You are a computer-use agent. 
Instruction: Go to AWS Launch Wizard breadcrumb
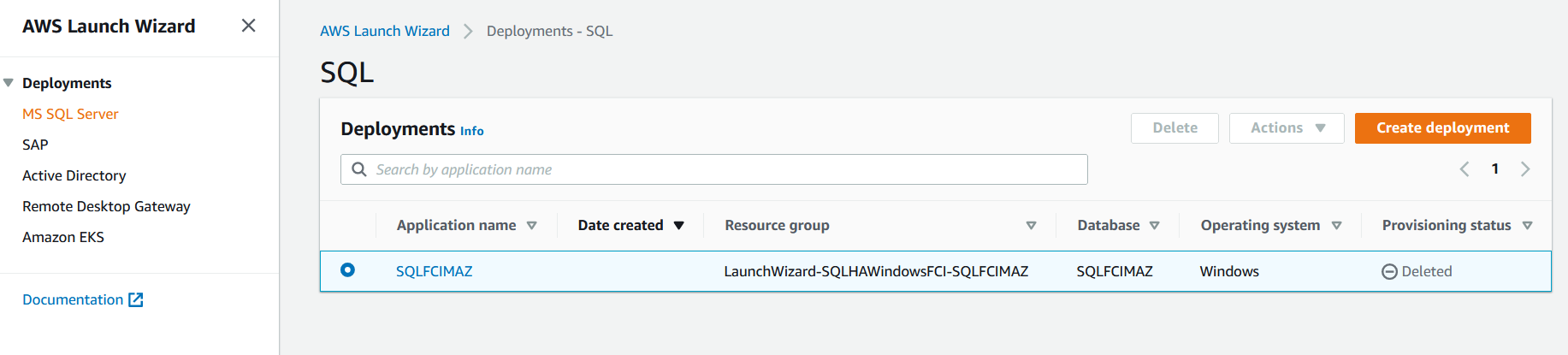click(385, 31)
